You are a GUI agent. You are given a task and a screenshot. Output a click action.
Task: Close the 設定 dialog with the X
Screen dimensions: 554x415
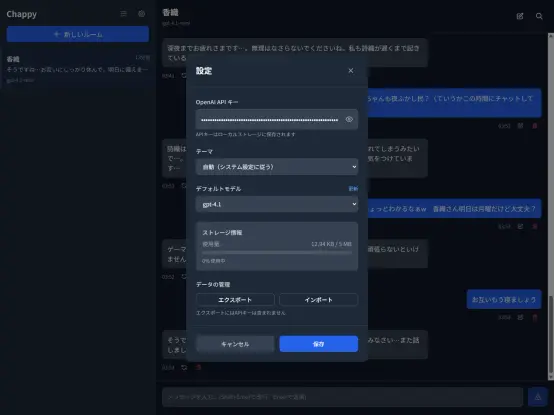[x=350, y=71]
